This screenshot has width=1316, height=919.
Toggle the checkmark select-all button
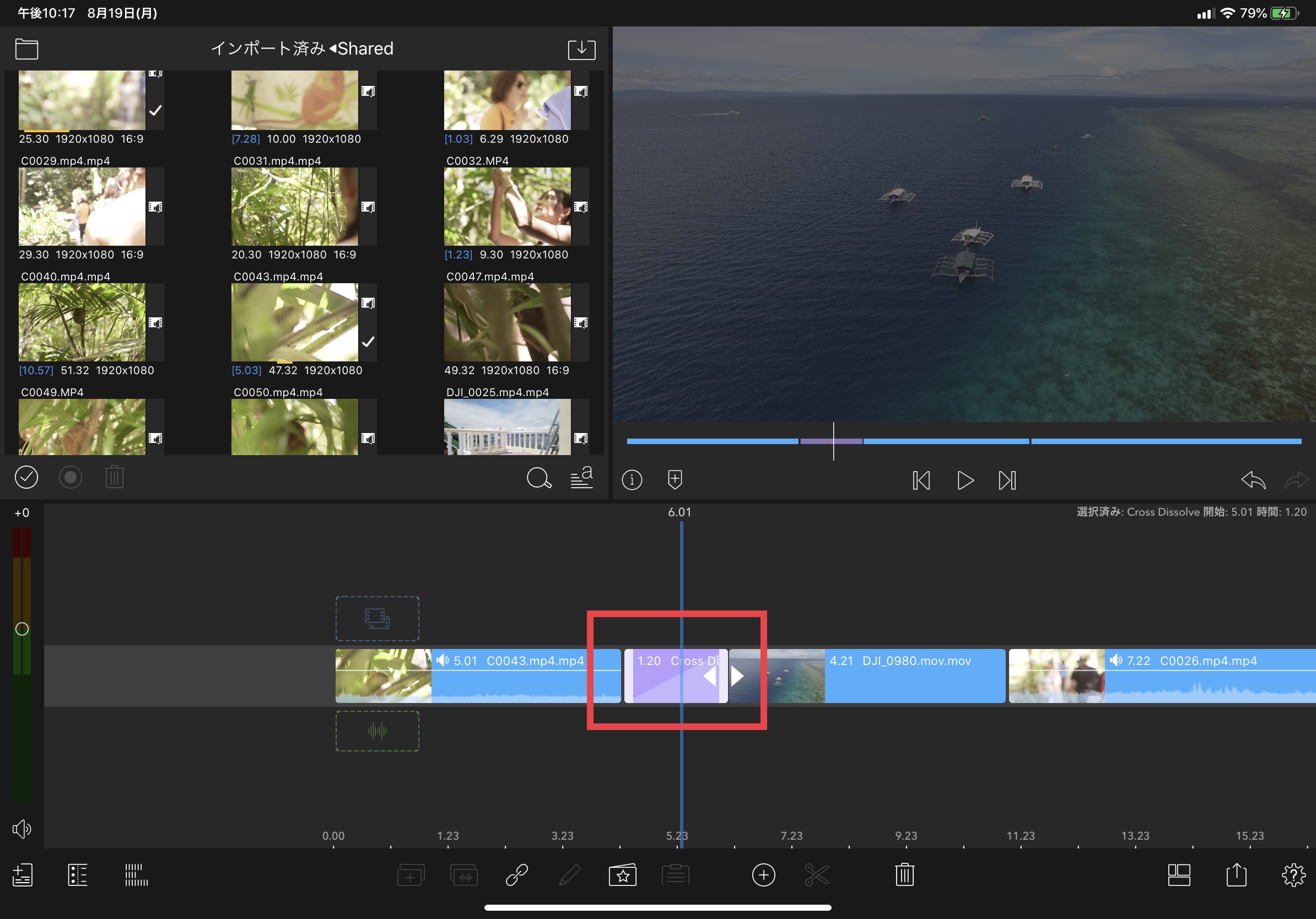[26, 477]
